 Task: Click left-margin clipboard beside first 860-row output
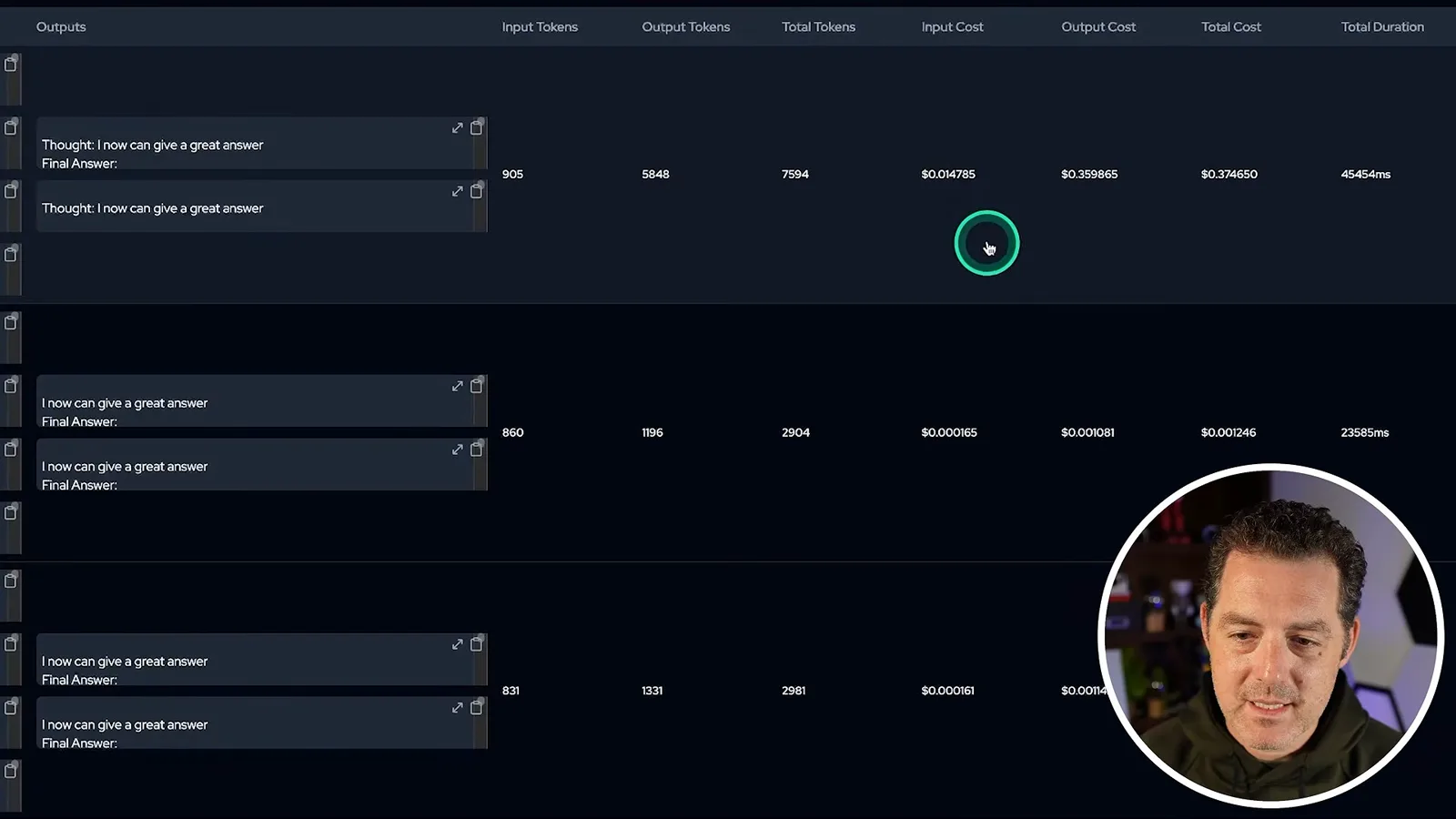[x=11, y=386]
